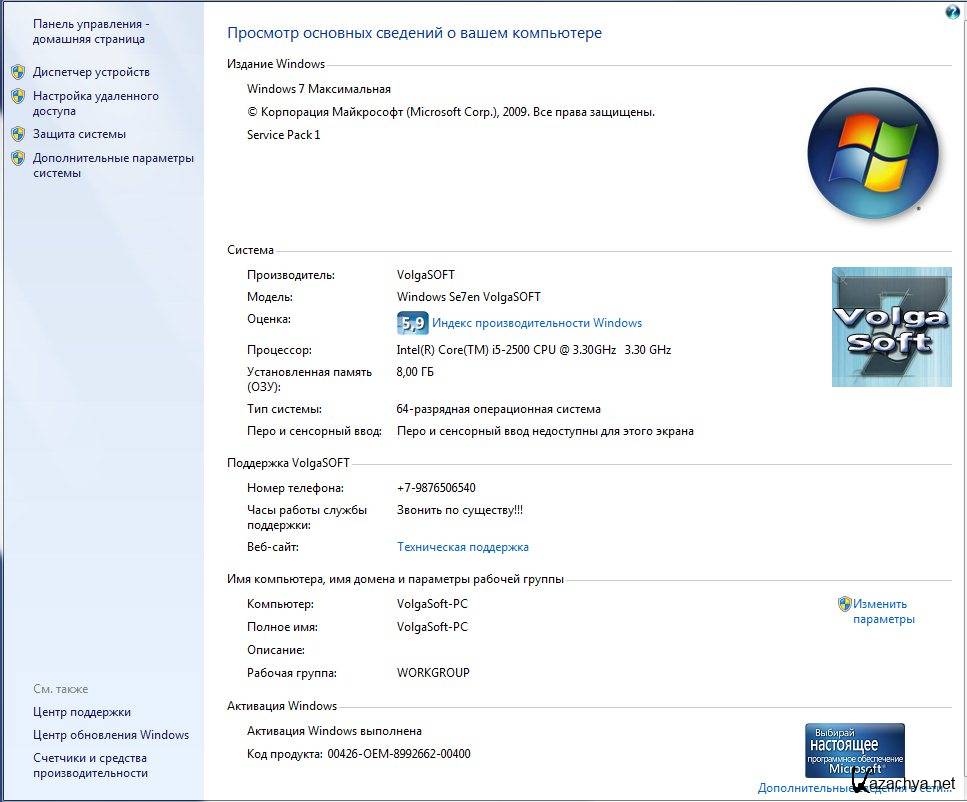Go to Центр поддержки

point(81,712)
